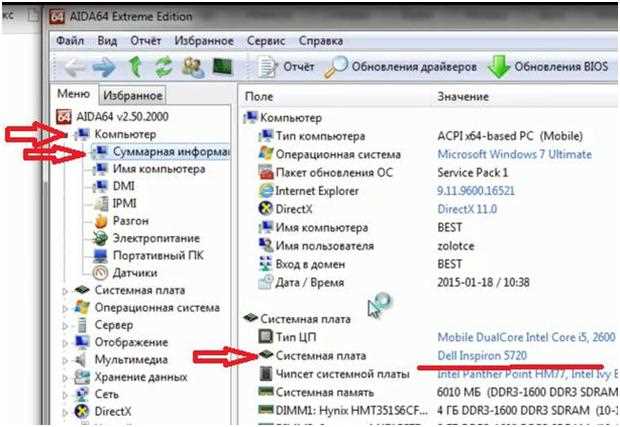Click the Back navigation arrow

pos(75,67)
